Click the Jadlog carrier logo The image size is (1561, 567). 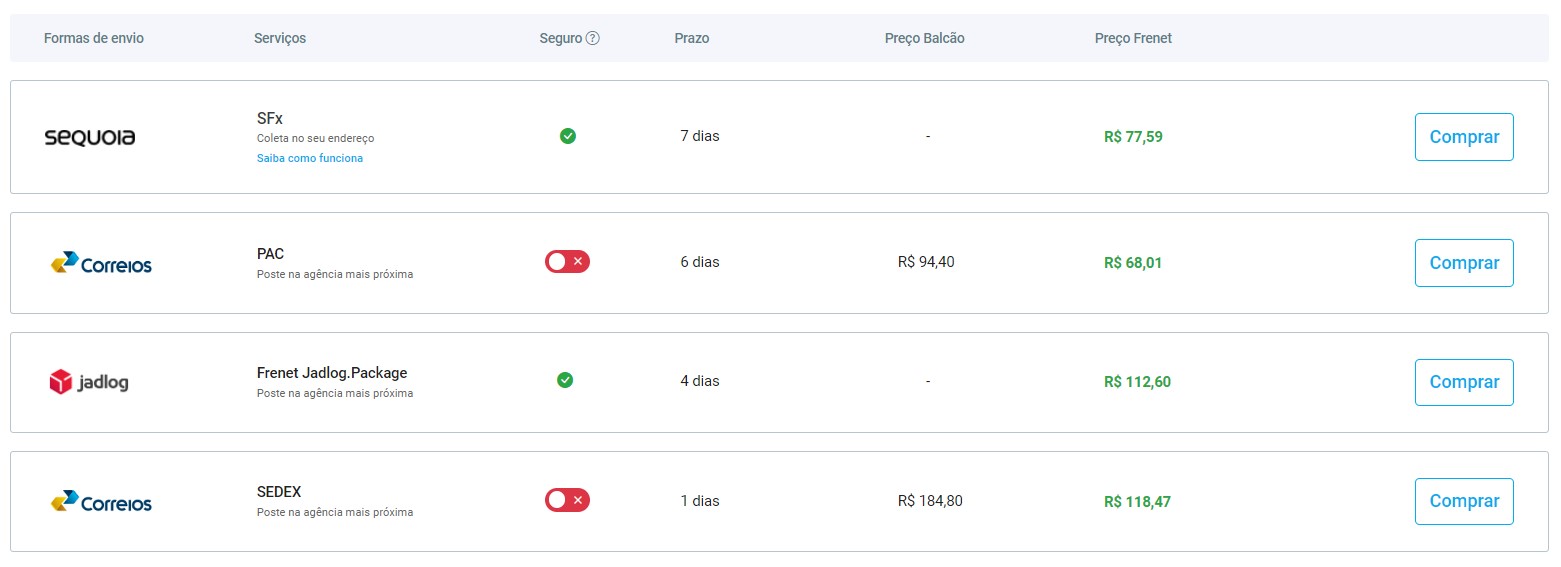(x=89, y=382)
